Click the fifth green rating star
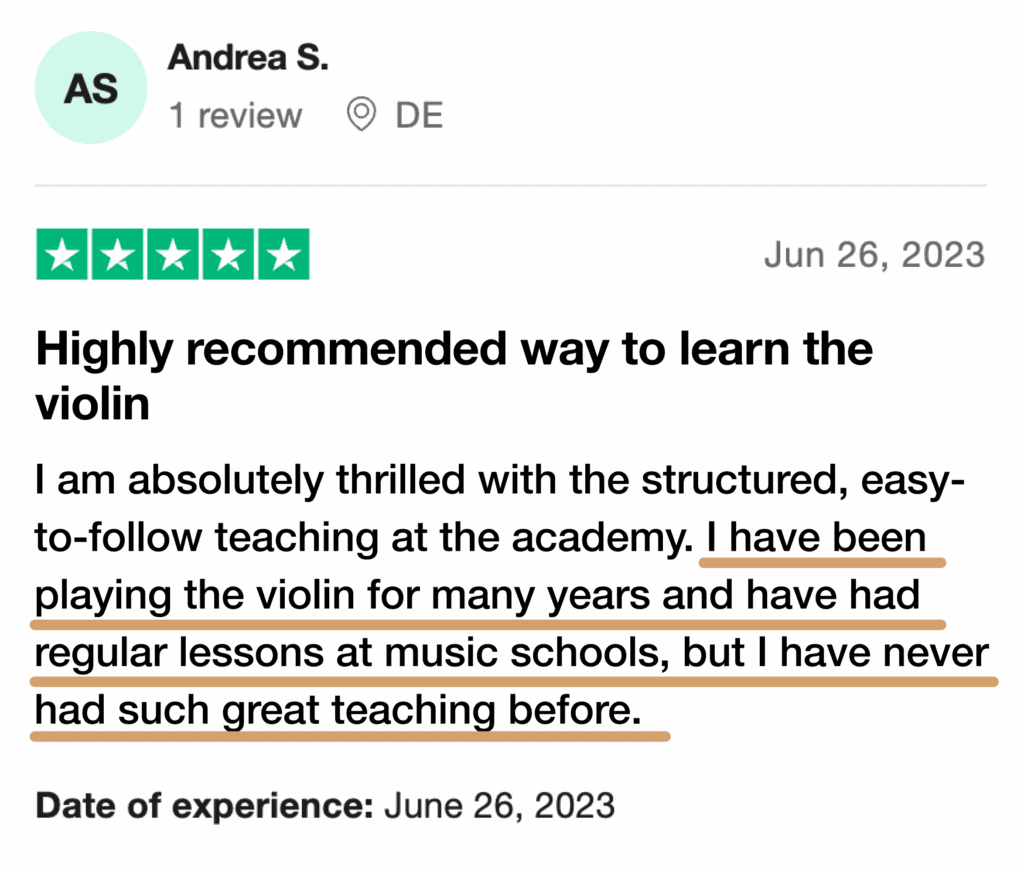This screenshot has width=1024, height=871. [284, 255]
